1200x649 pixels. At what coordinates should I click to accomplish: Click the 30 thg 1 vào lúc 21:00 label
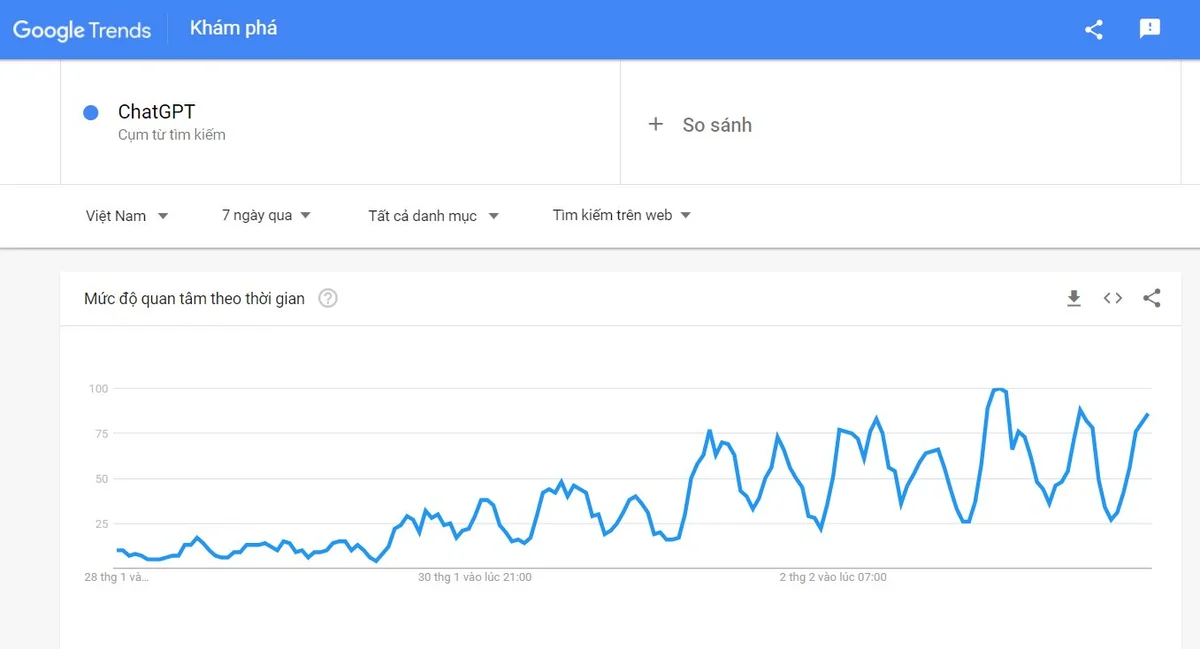tap(475, 577)
